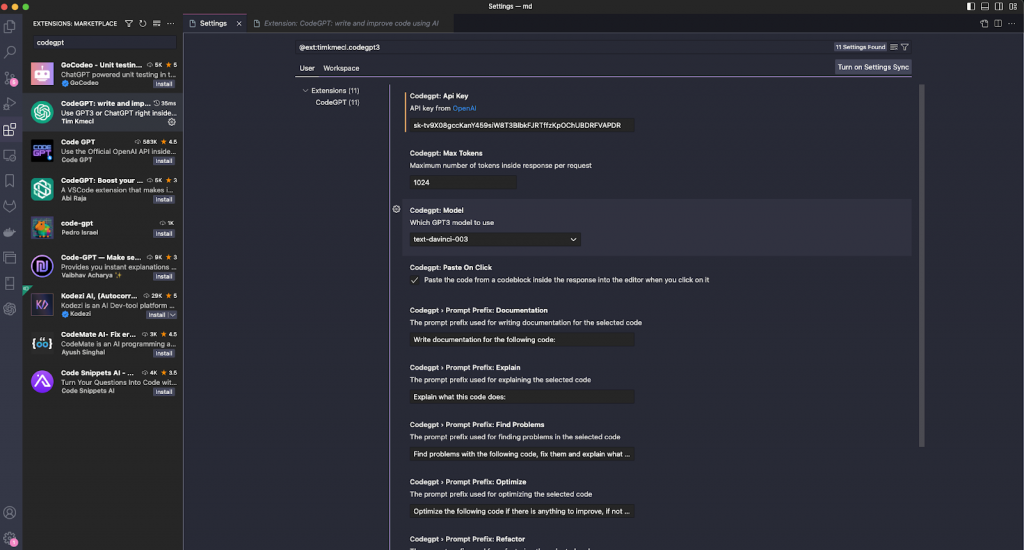Focus the extensions search box with codegpt
Image resolution: width=1024 pixels, height=550 pixels.
pos(104,42)
